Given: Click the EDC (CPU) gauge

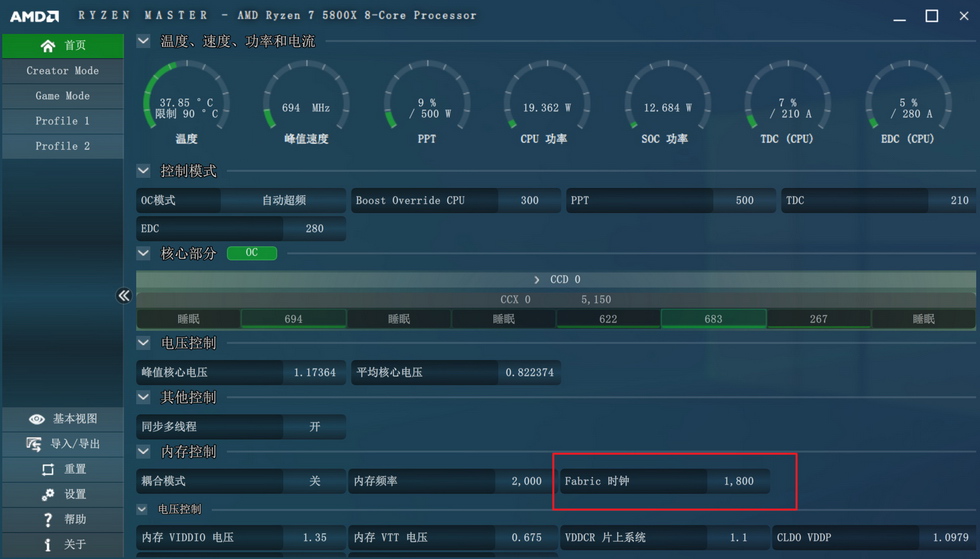Looking at the screenshot, I should click(x=908, y=102).
